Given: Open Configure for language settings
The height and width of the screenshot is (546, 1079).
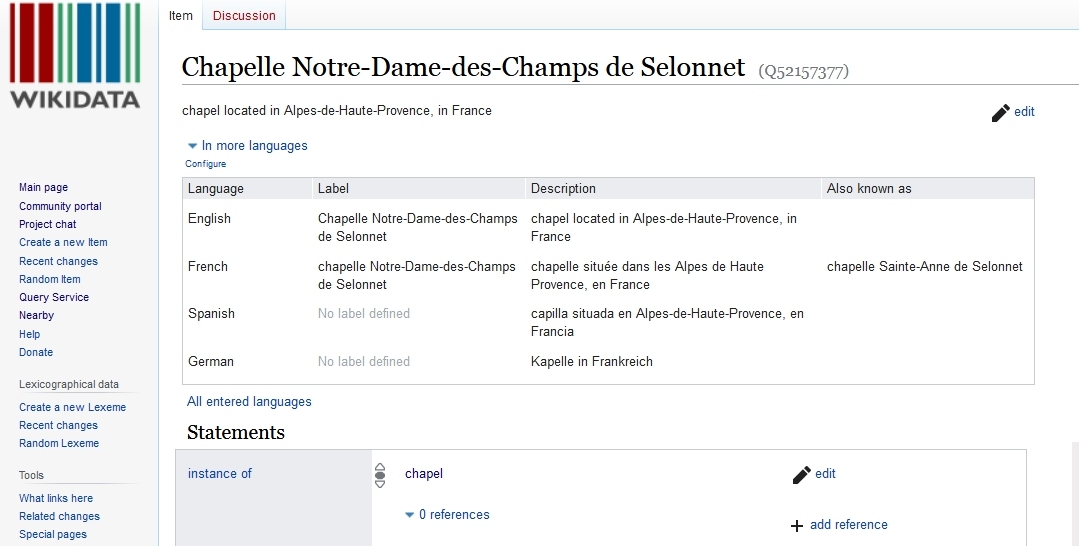Looking at the screenshot, I should pos(206,164).
